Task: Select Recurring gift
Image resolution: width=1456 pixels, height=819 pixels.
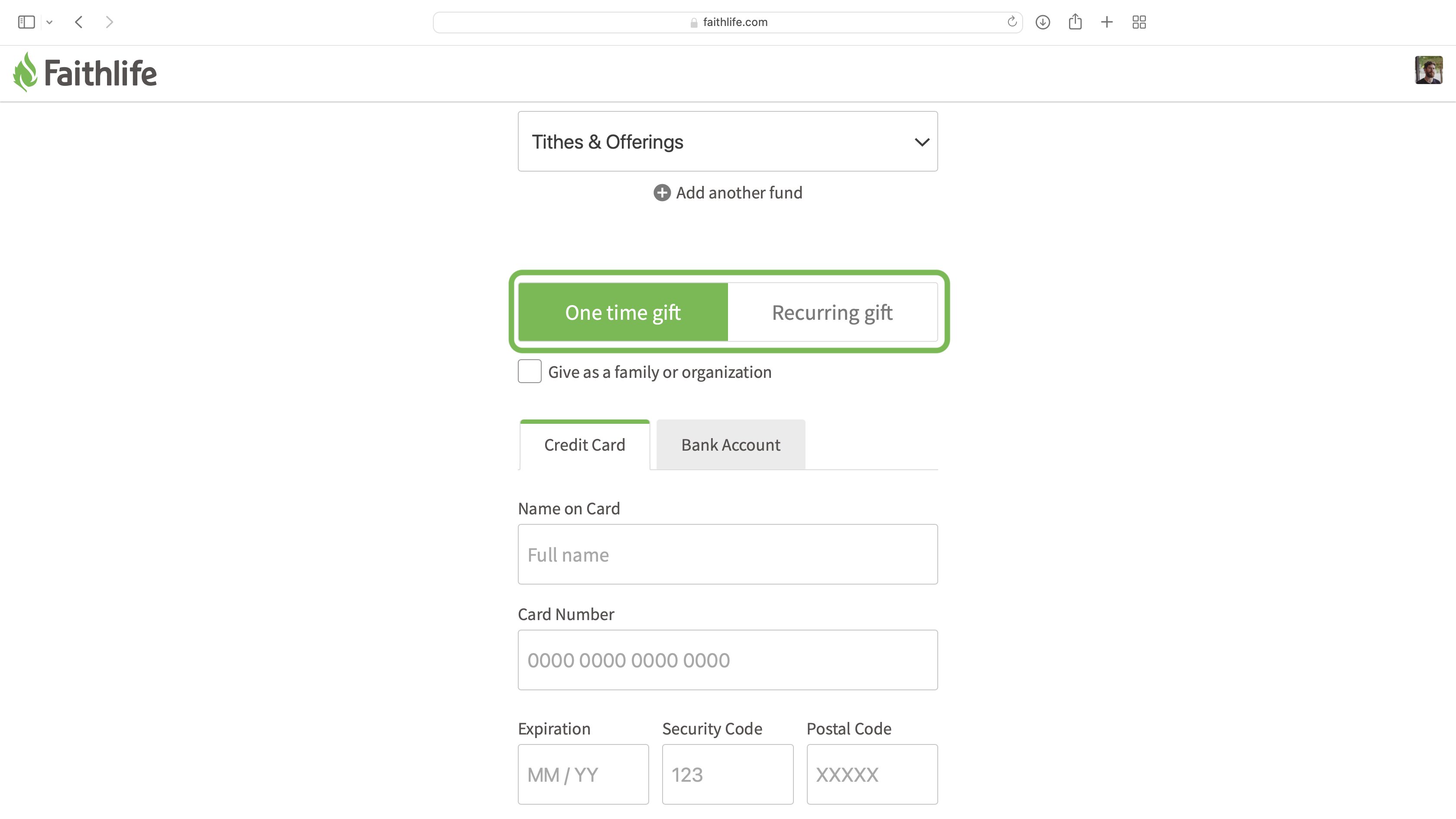Action: (x=832, y=312)
